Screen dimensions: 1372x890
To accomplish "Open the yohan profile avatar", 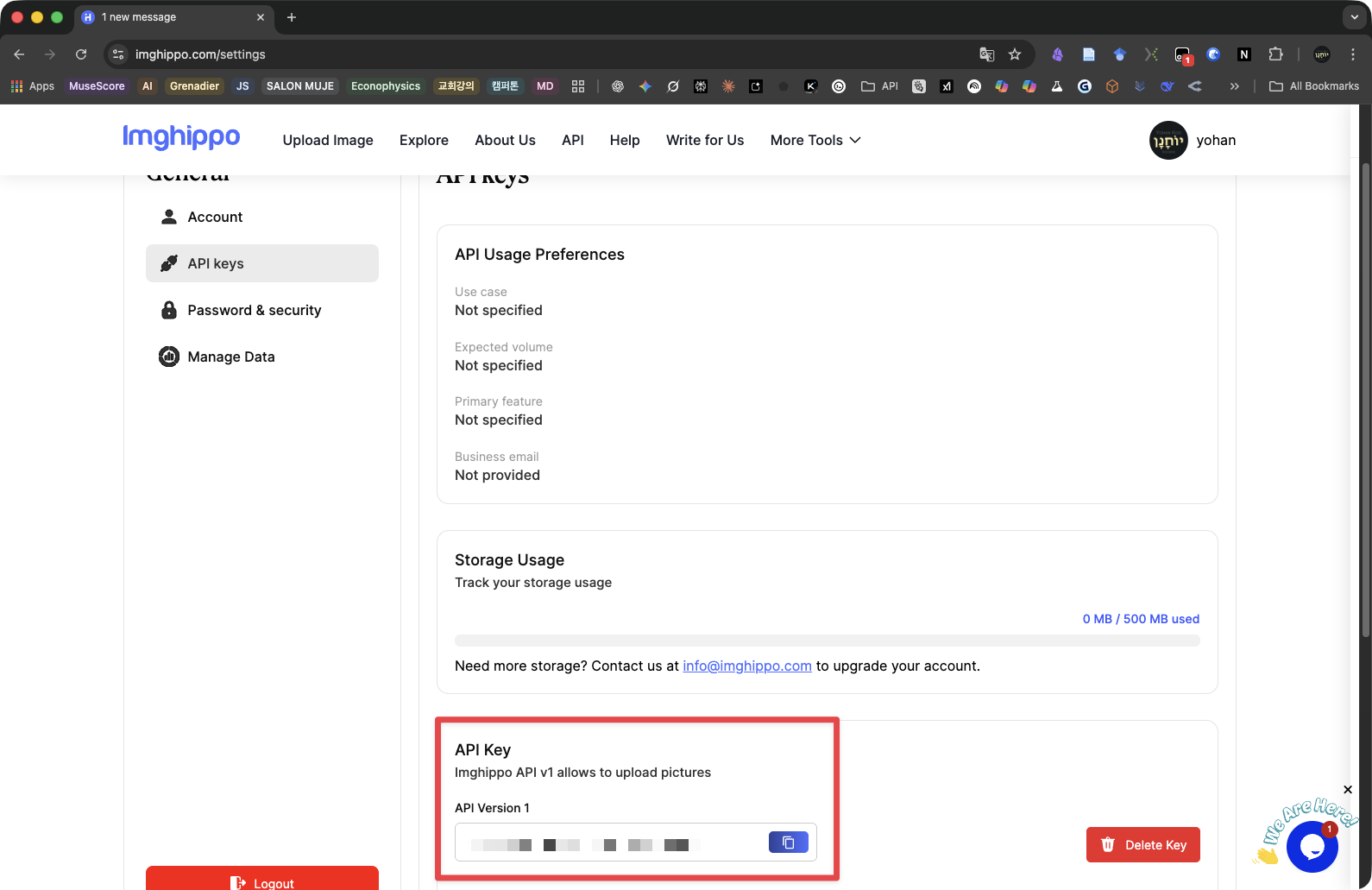I will click(1168, 140).
